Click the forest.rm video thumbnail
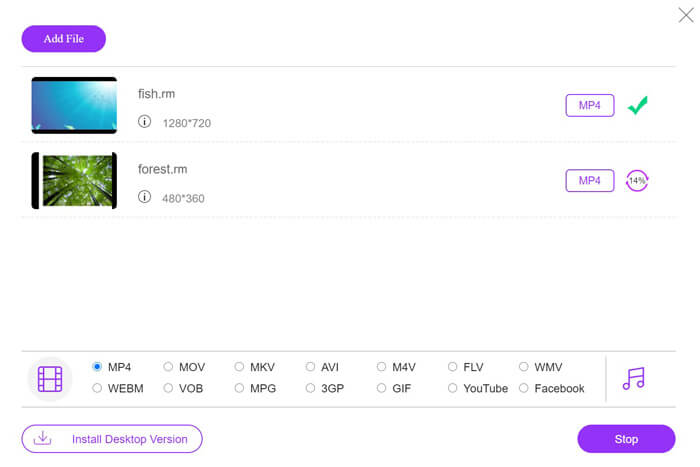This screenshot has height=467, width=700. (74, 180)
